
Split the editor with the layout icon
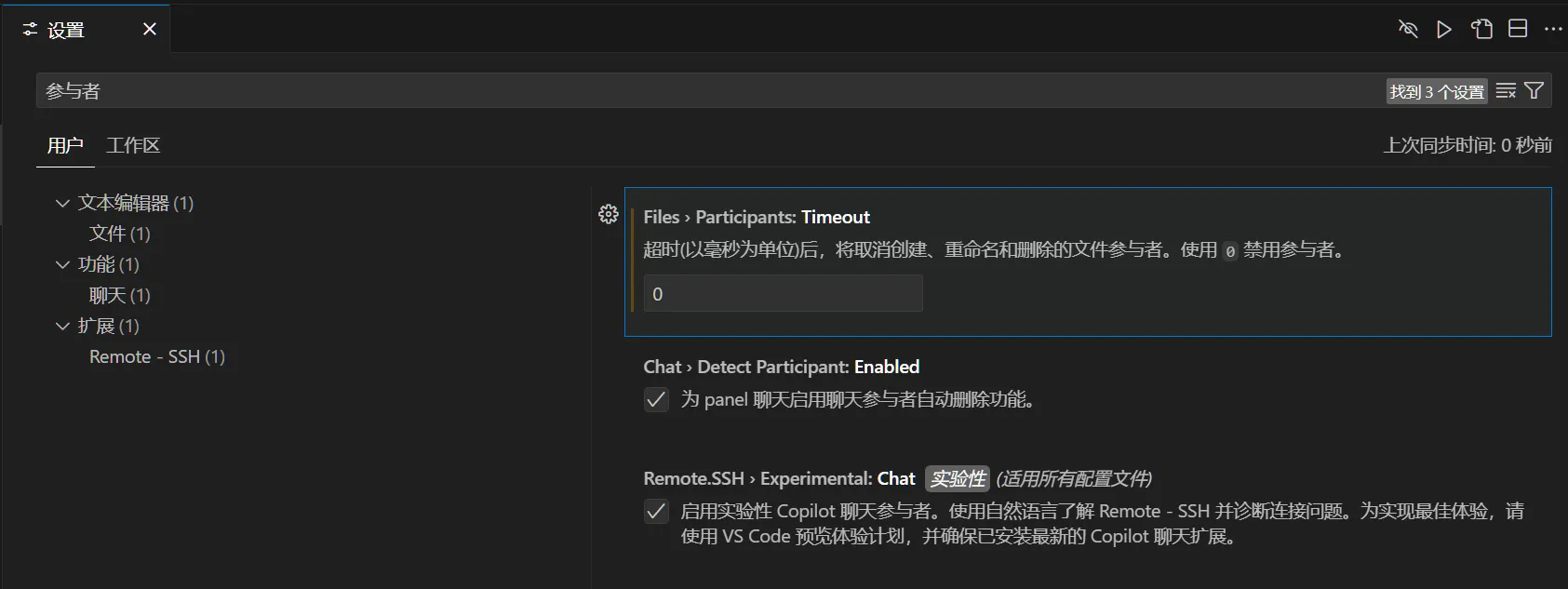click(1518, 29)
